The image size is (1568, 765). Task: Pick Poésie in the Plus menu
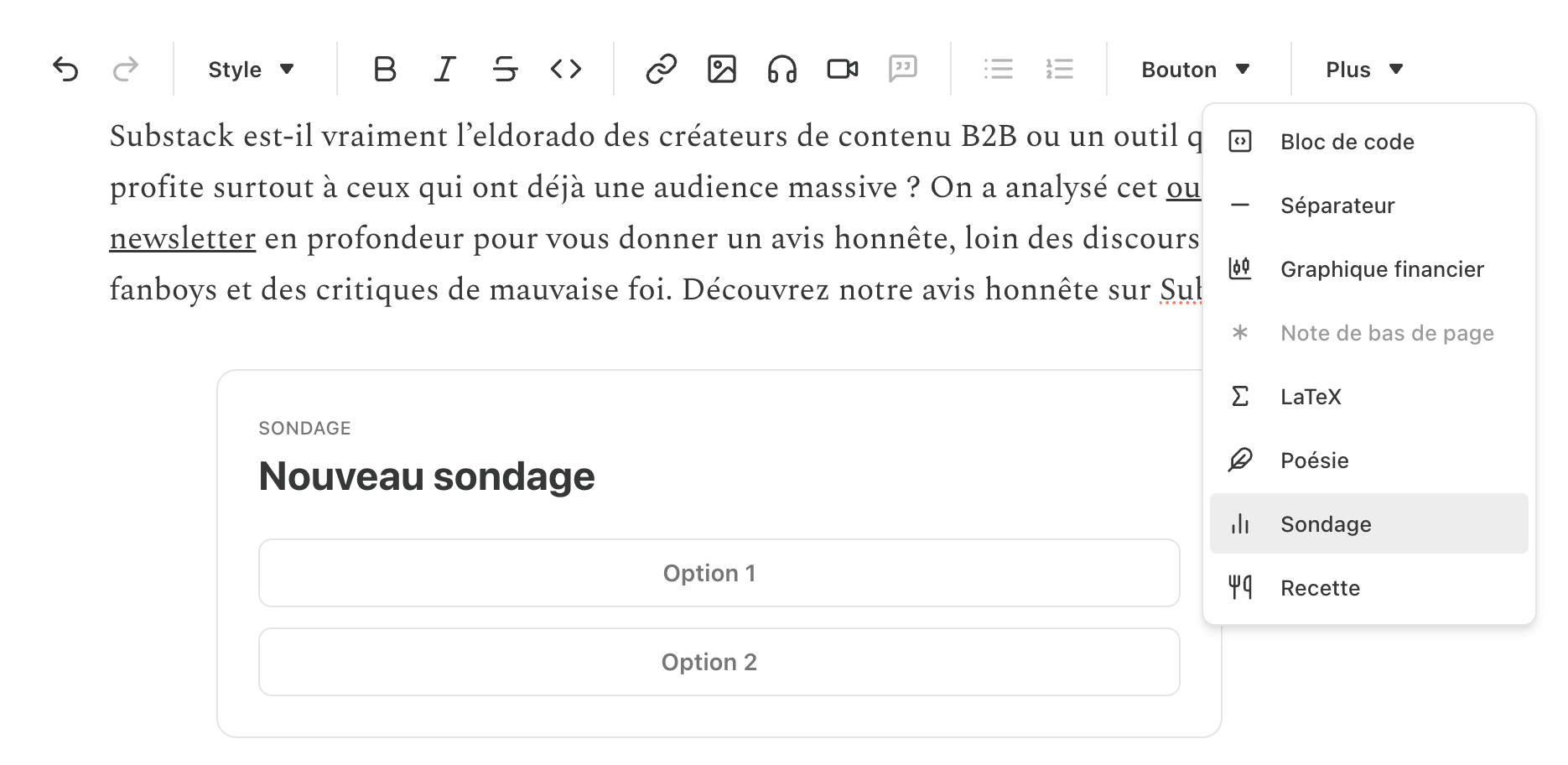pyautogui.click(x=1314, y=461)
